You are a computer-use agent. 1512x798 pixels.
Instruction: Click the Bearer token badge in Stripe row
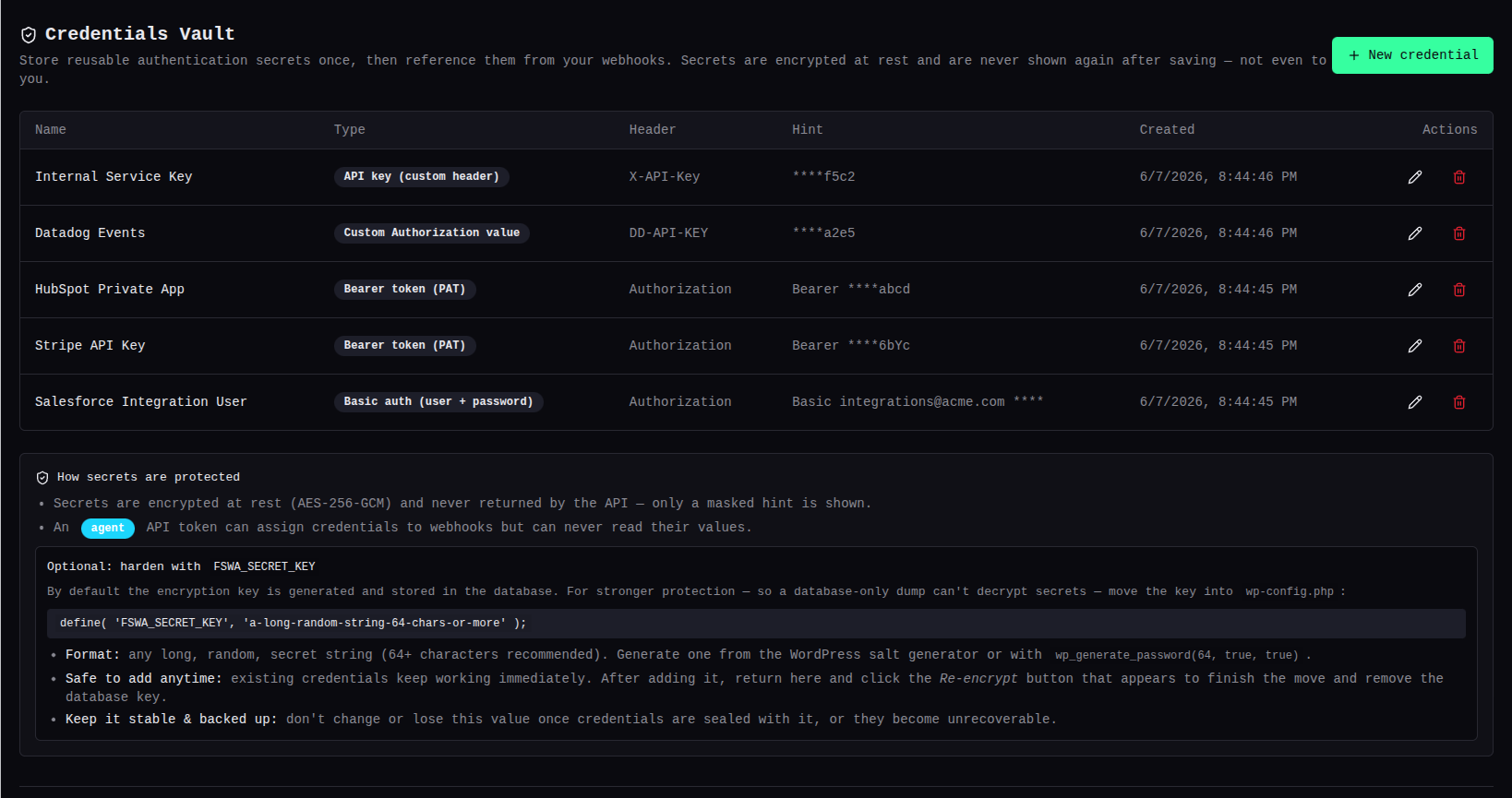(405, 346)
